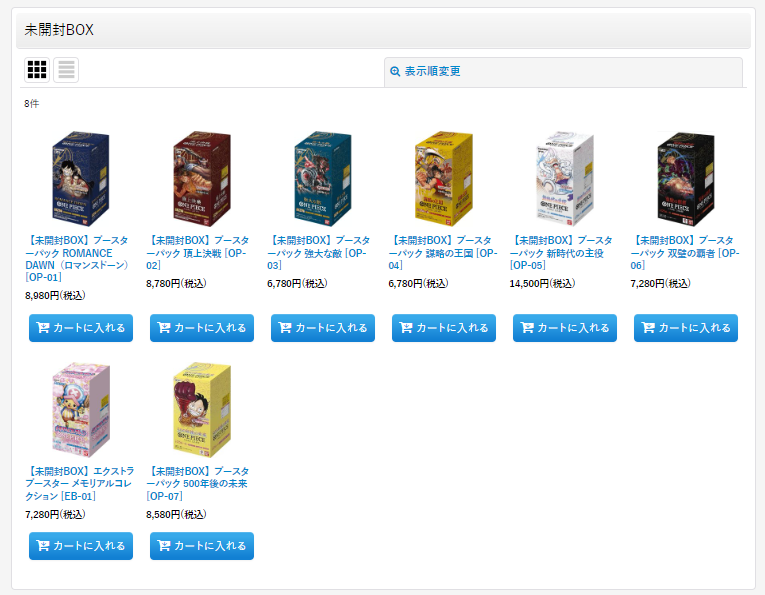The height and width of the screenshot is (595, 765).
Task: Open the ROMANCE DAWN OP-01 product link
Action: click(77, 259)
